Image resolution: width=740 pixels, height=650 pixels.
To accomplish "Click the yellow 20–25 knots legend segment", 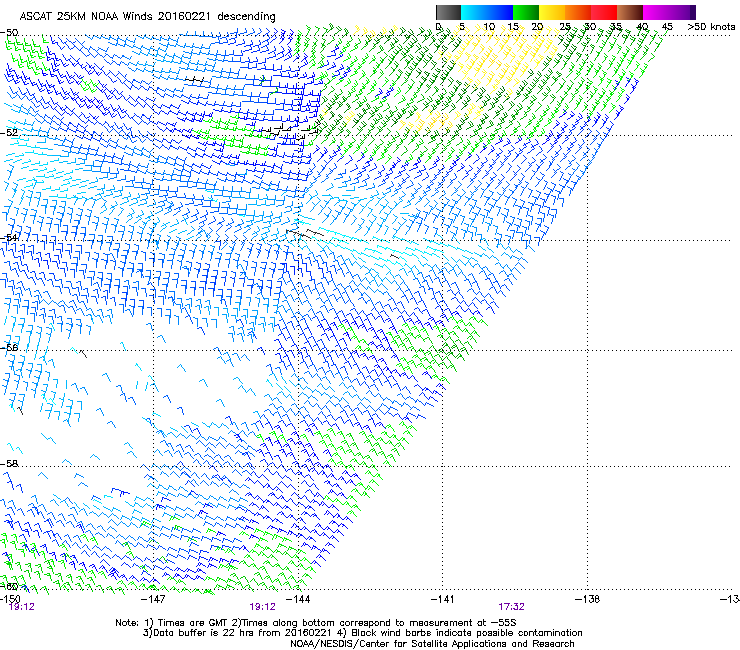I will click(552, 12).
